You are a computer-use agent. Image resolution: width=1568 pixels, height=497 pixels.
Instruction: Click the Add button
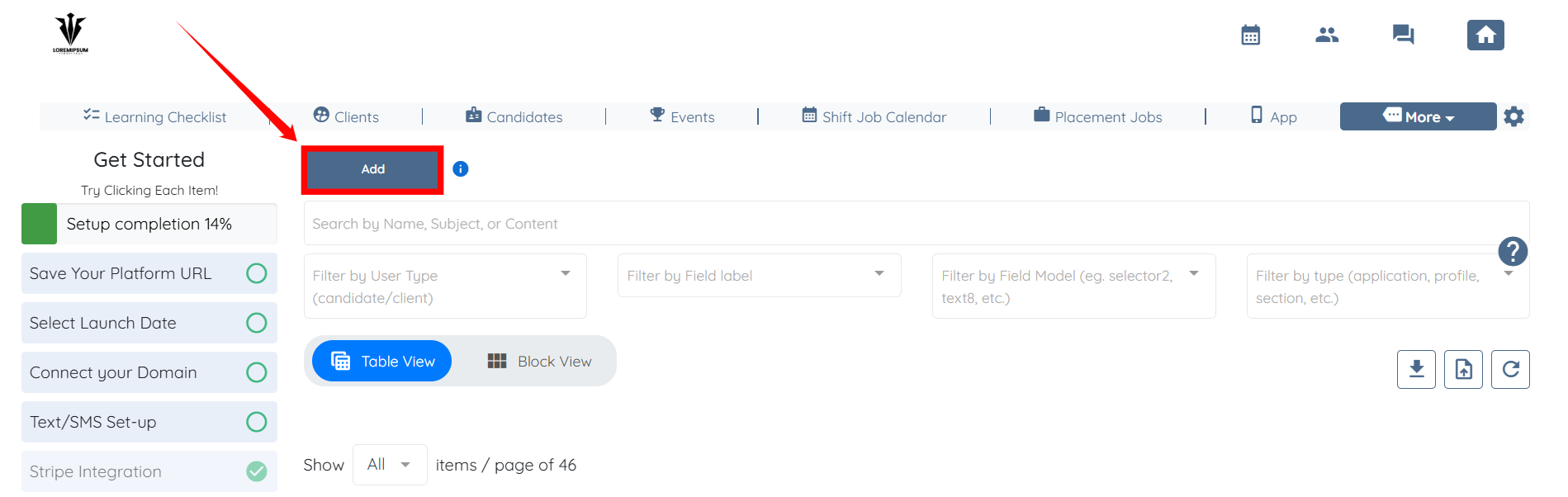point(373,169)
